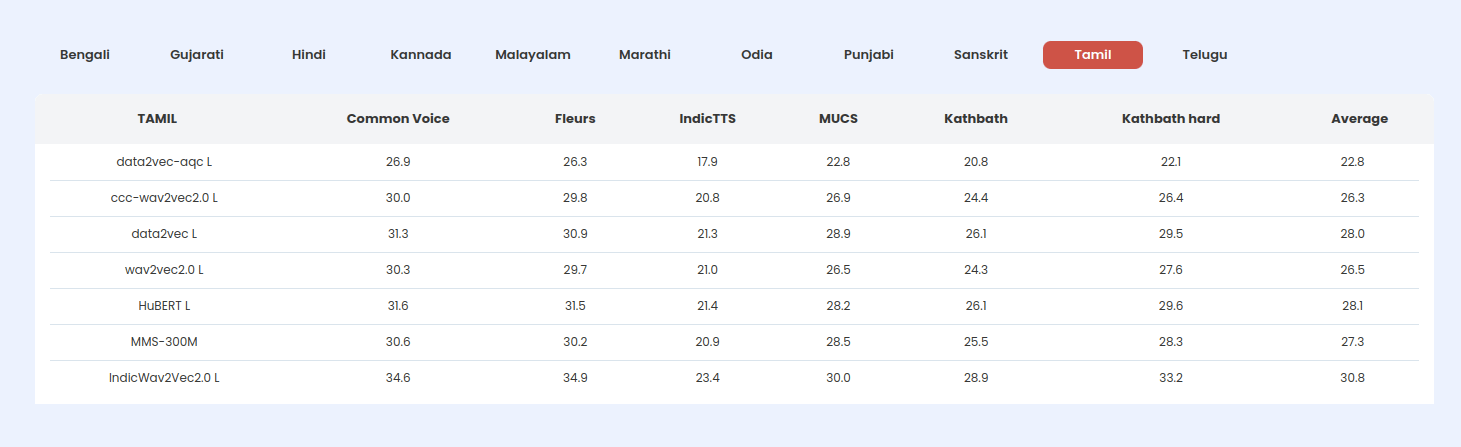Click the Kathbath column header

pyautogui.click(x=976, y=119)
